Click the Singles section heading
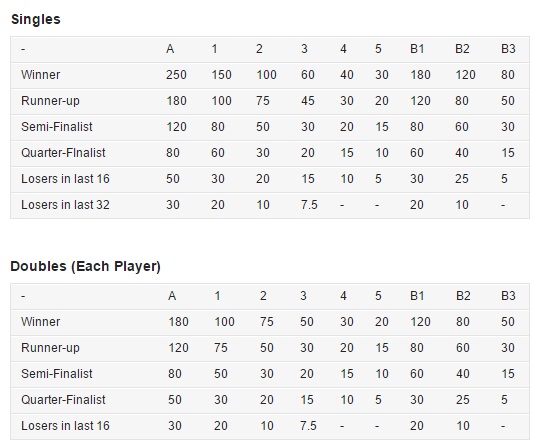Image resolution: width=535 pixels, height=448 pixels. 36,19
